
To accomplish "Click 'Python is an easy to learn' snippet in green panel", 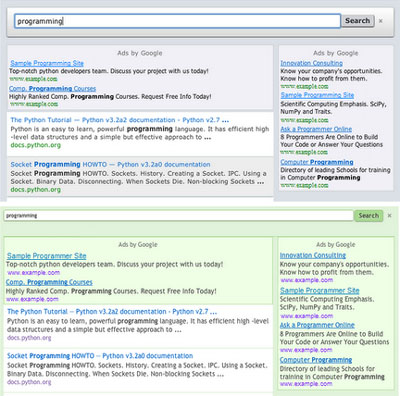I will [138, 325].
